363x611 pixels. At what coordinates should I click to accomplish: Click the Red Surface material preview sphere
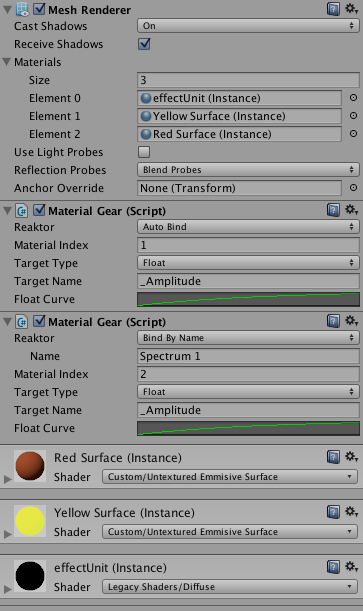click(x=30, y=466)
